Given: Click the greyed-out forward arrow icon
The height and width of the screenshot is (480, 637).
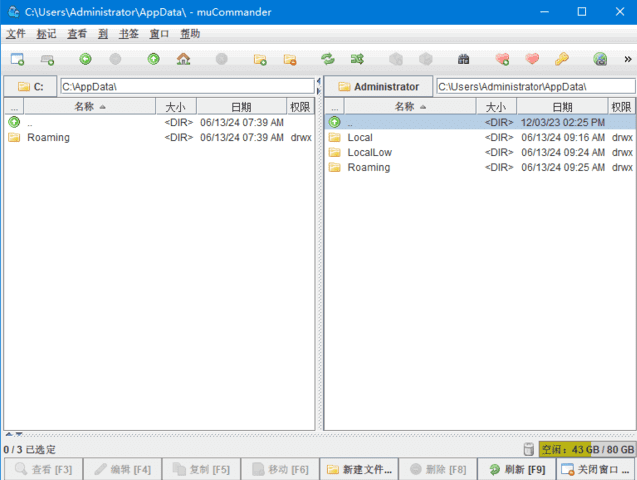Looking at the screenshot, I should [115, 59].
